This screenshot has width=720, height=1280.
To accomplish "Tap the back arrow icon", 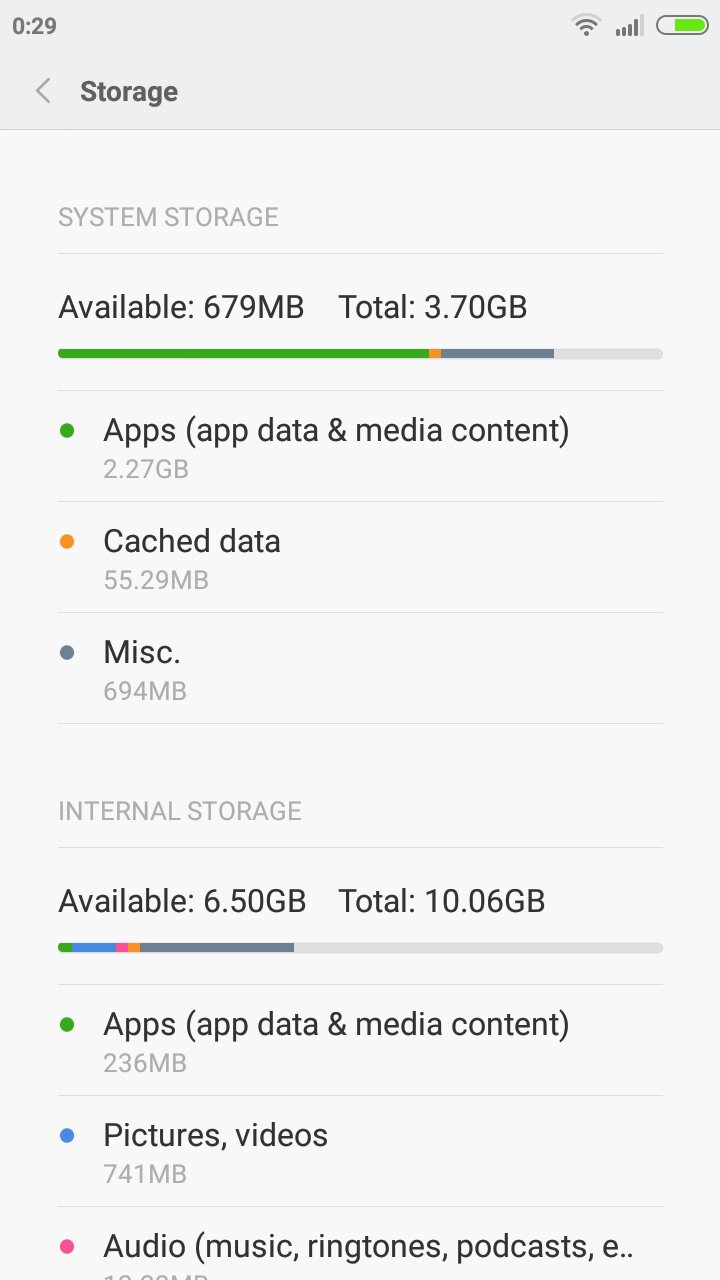I will (x=43, y=91).
